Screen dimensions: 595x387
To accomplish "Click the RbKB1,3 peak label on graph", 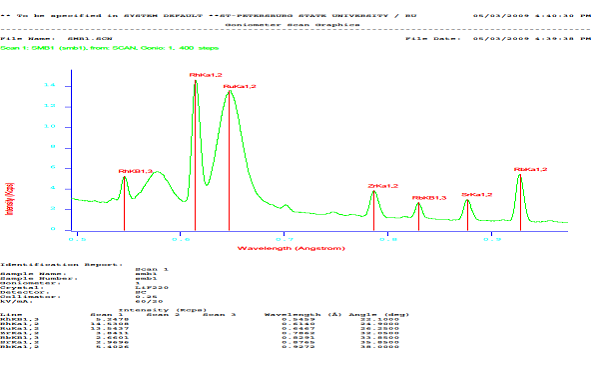I will pyautogui.click(x=429, y=198).
